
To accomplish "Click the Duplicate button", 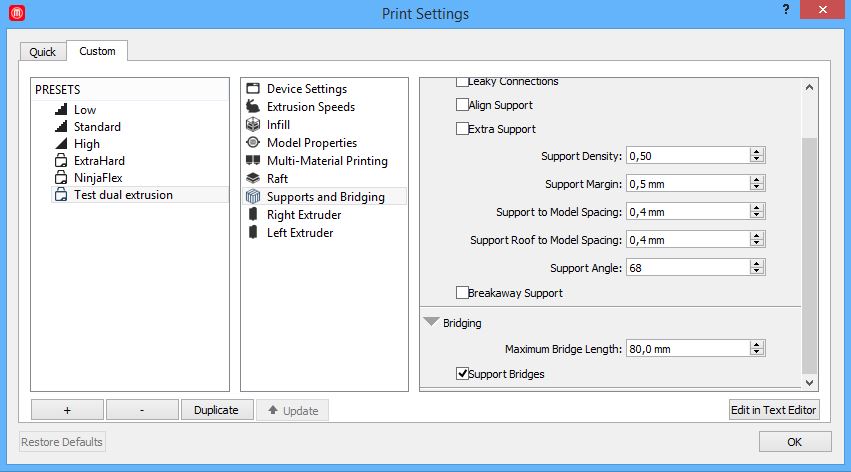I will 216,410.
